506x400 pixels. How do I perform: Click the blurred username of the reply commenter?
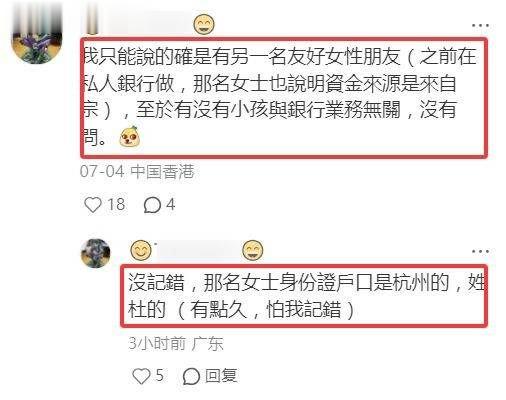pyautogui.click(x=197, y=250)
